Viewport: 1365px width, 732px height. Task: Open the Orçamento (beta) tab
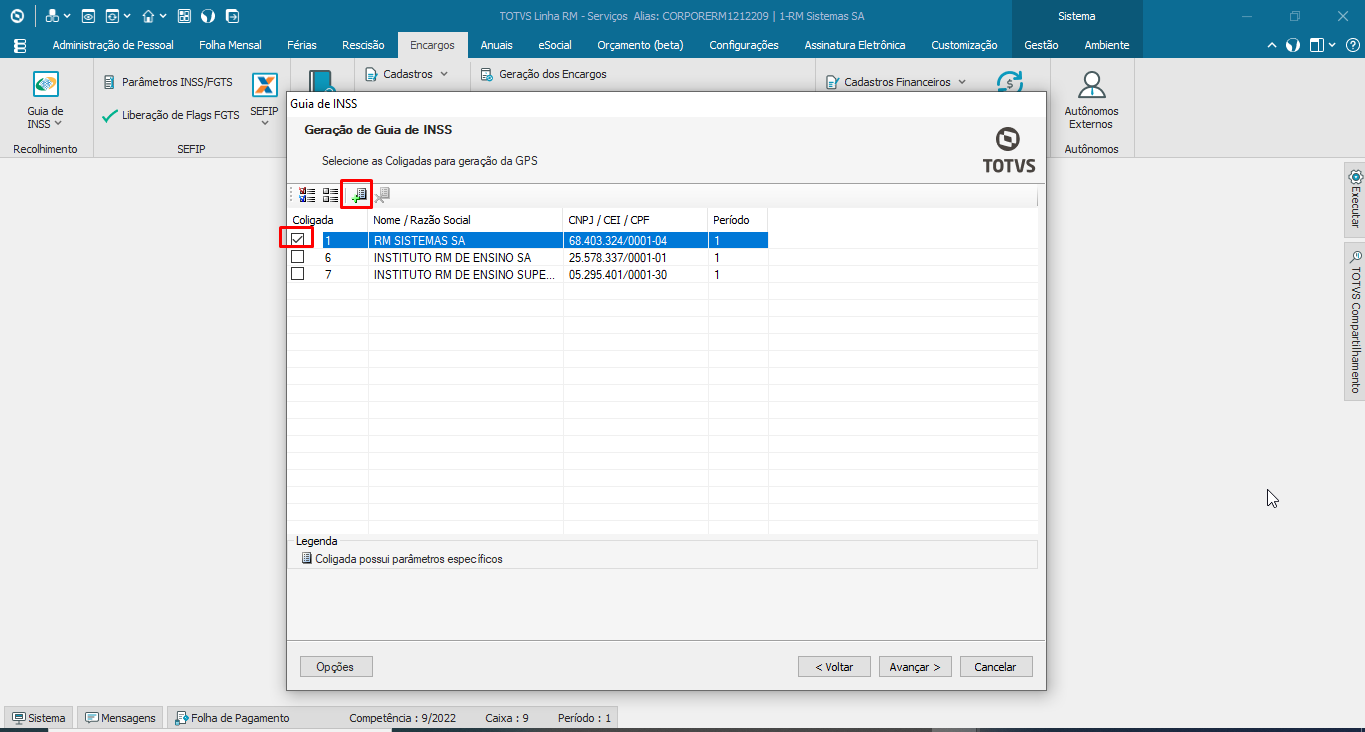640,45
